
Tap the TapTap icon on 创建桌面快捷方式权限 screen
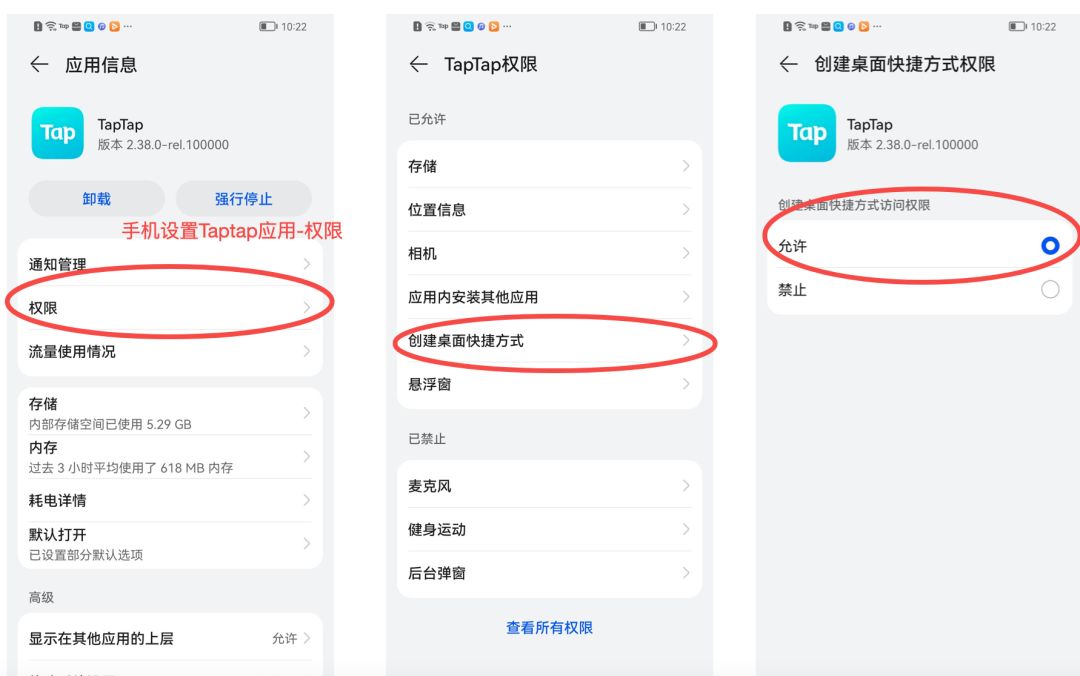807,133
